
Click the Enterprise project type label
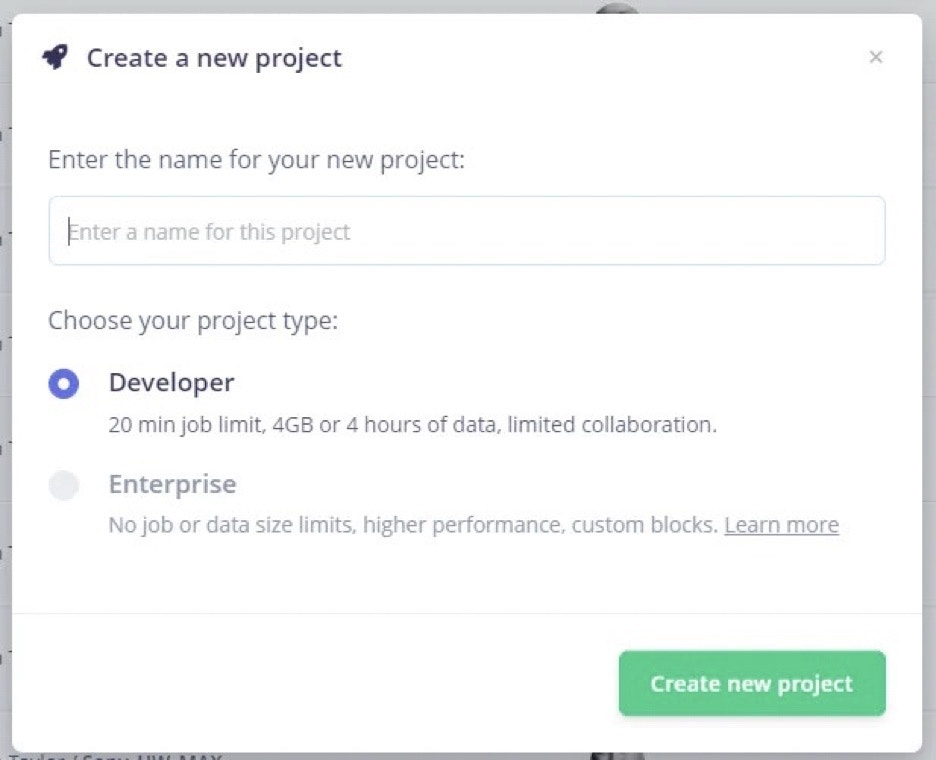(x=172, y=485)
